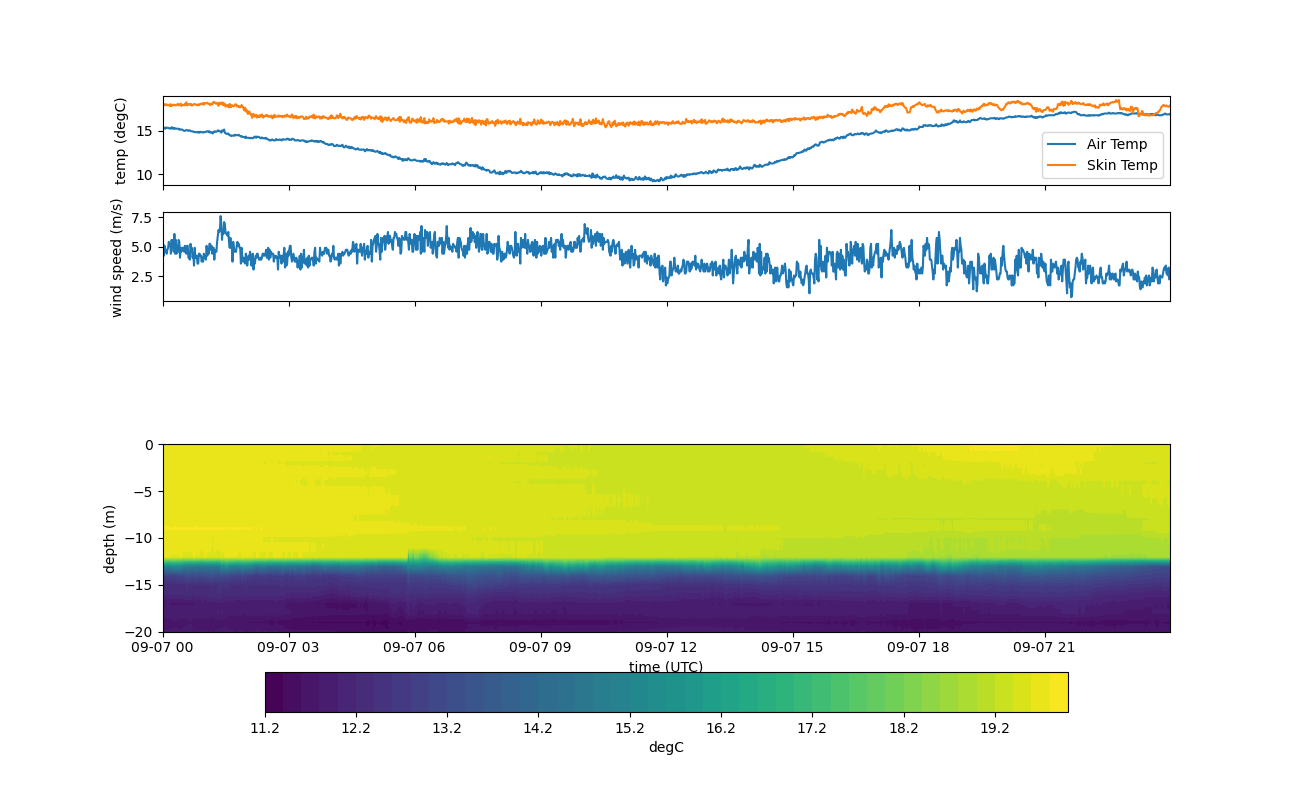This screenshot has height=800, width=1300.
Task: Click the '09-07 12' time tick label
Action: (x=667, y=647)
